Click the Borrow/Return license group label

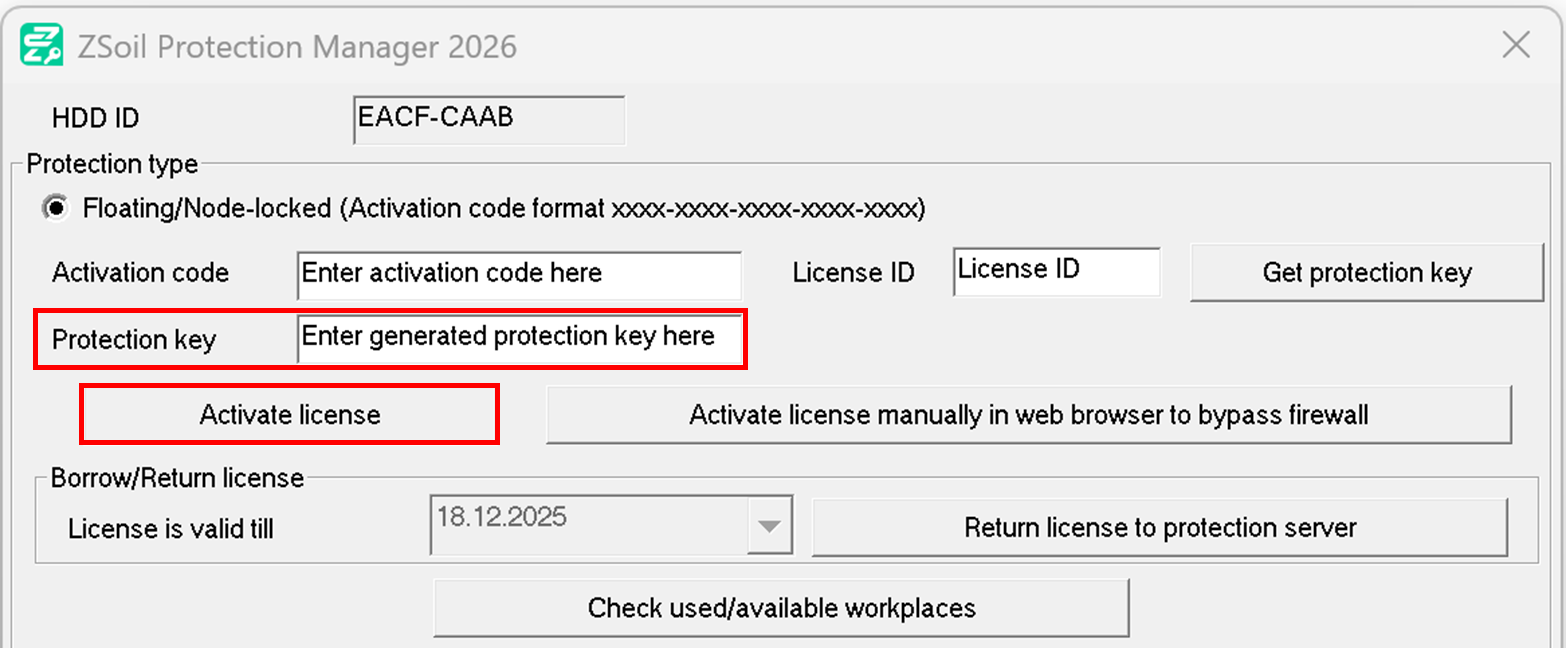pyautogui.click(x=177, y=478)
